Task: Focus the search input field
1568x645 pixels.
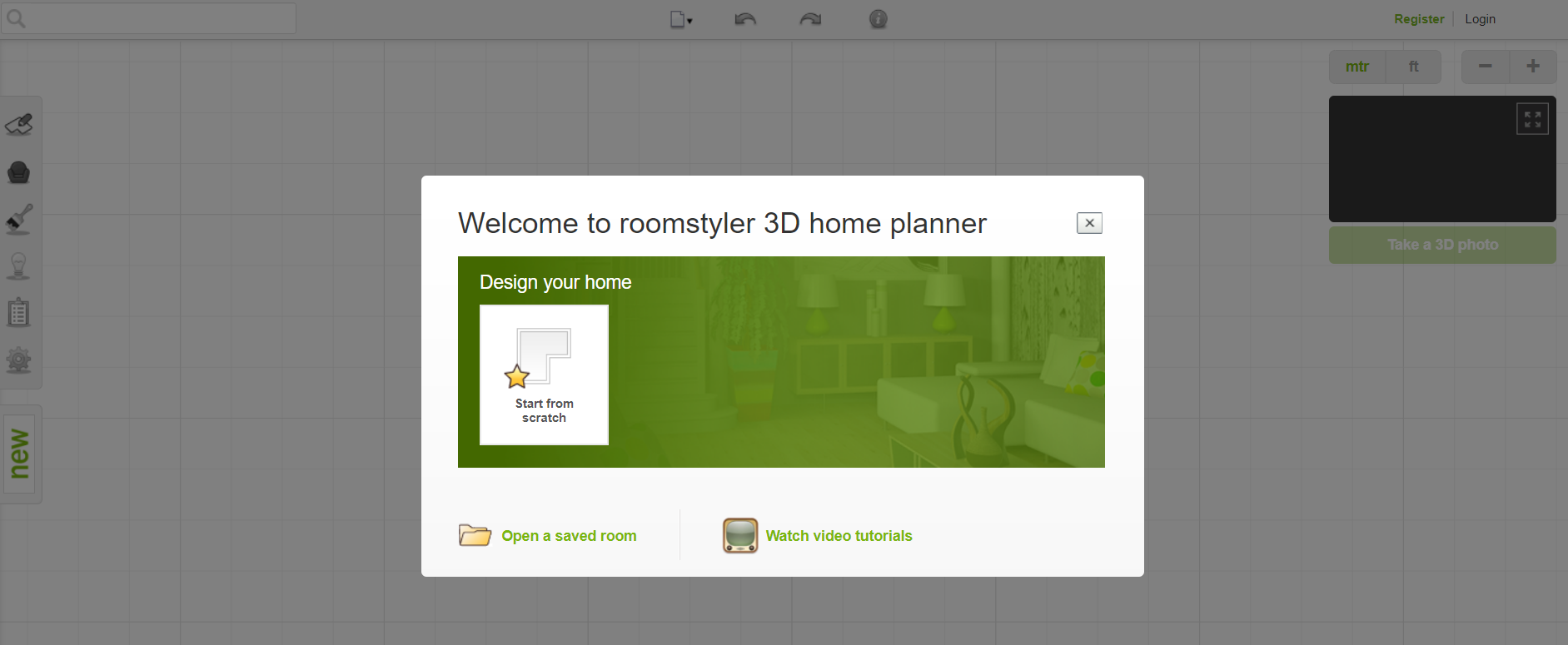Action: tap(148, 18)
